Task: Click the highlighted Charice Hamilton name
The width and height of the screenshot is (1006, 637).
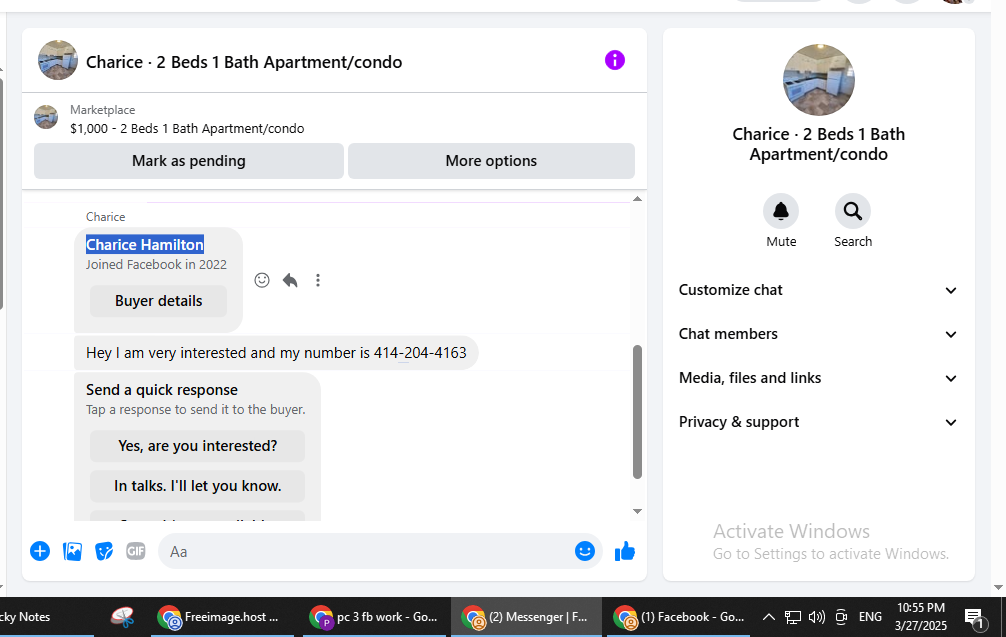Action: coord(145,244)
